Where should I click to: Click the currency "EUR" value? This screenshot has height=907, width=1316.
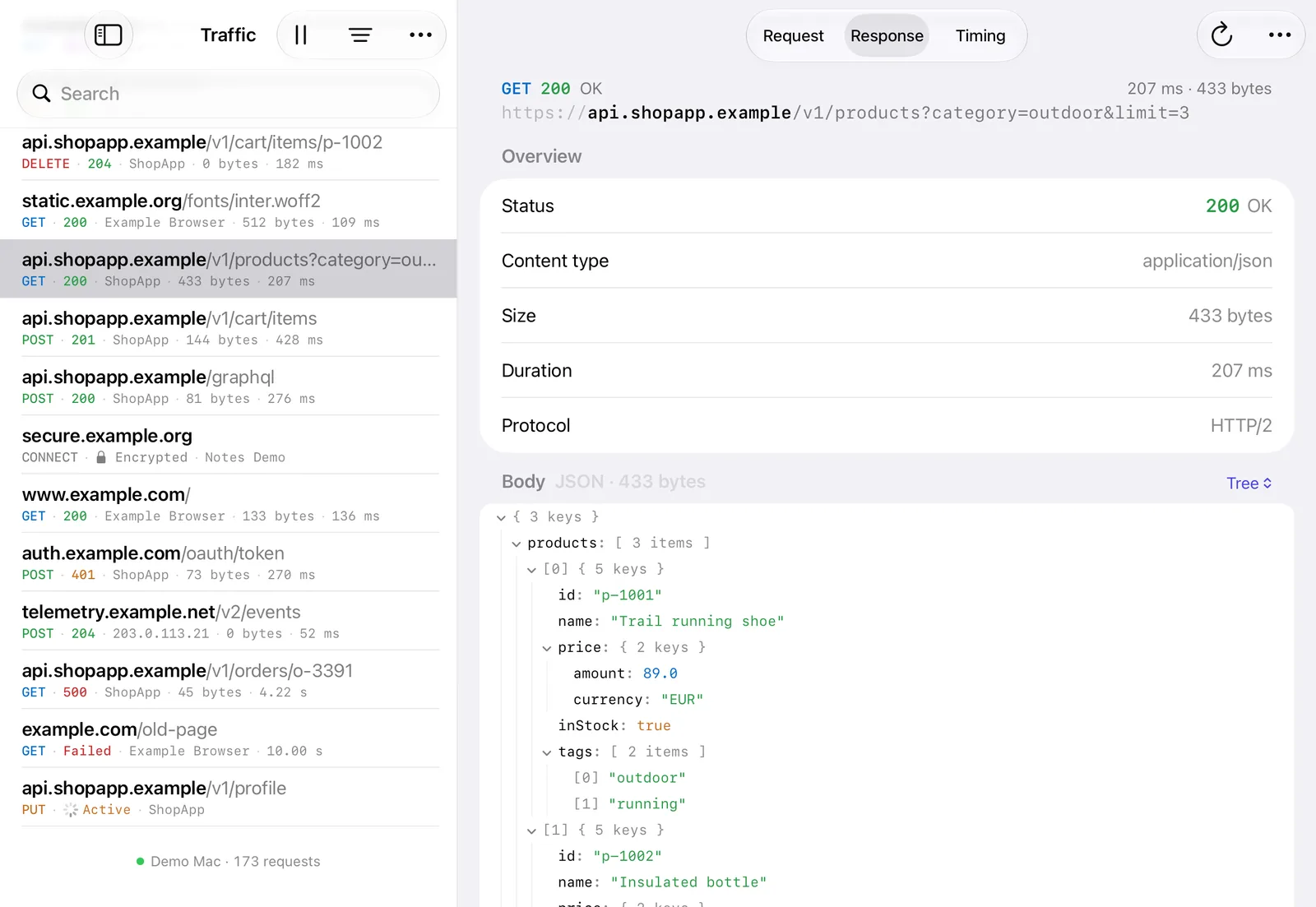pyautogui.click(x=682, y=700)
